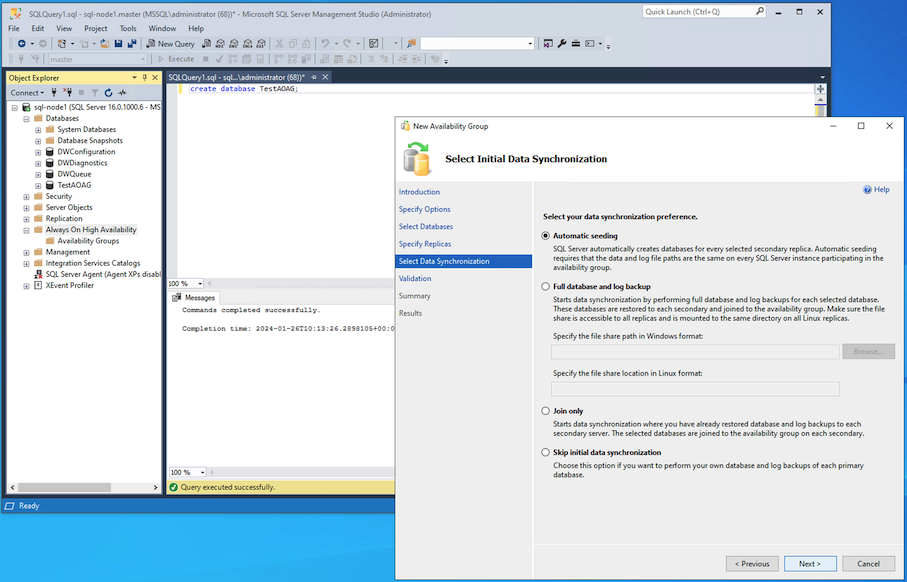The width and height of the screenshot is (907, 582).
Task: Select Full database and log backup
Action: coord(545,286)
